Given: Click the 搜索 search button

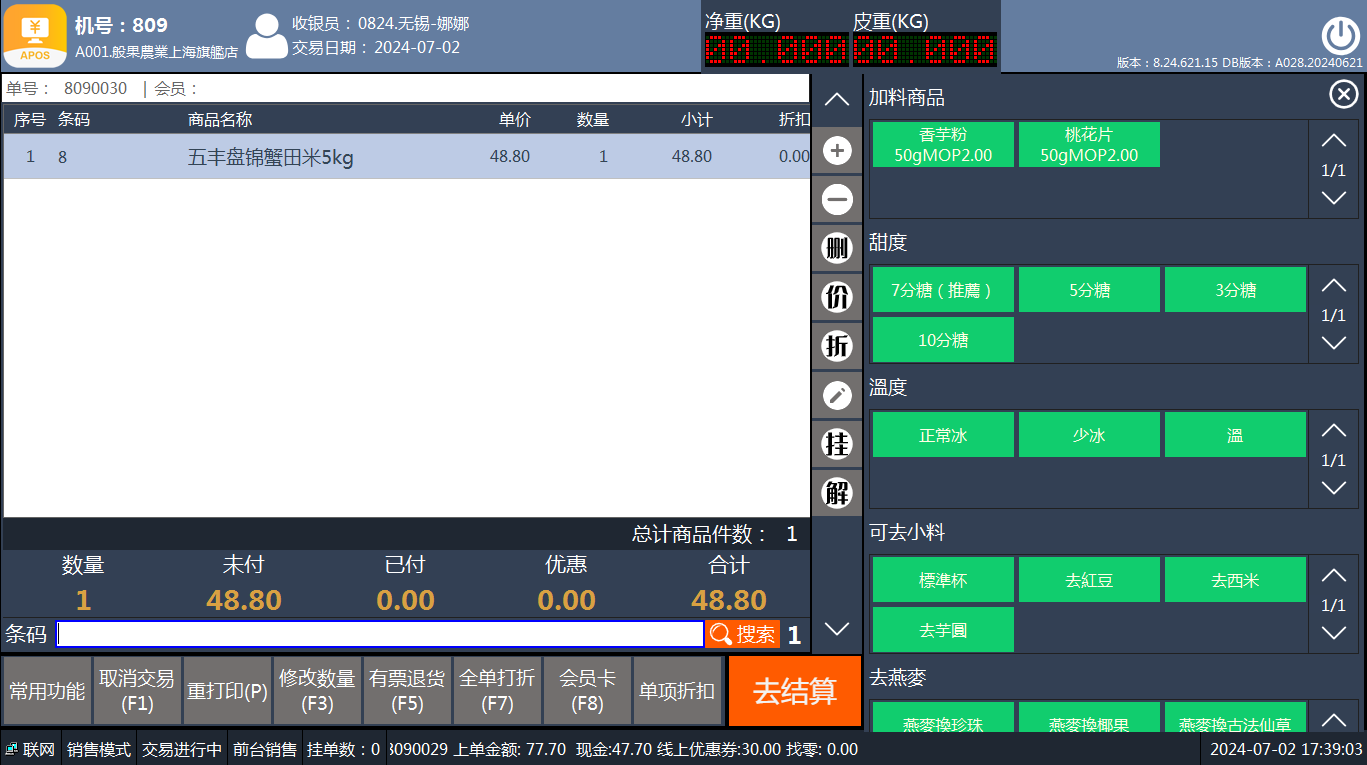Looking at the screenshot, I should point(743,634).
